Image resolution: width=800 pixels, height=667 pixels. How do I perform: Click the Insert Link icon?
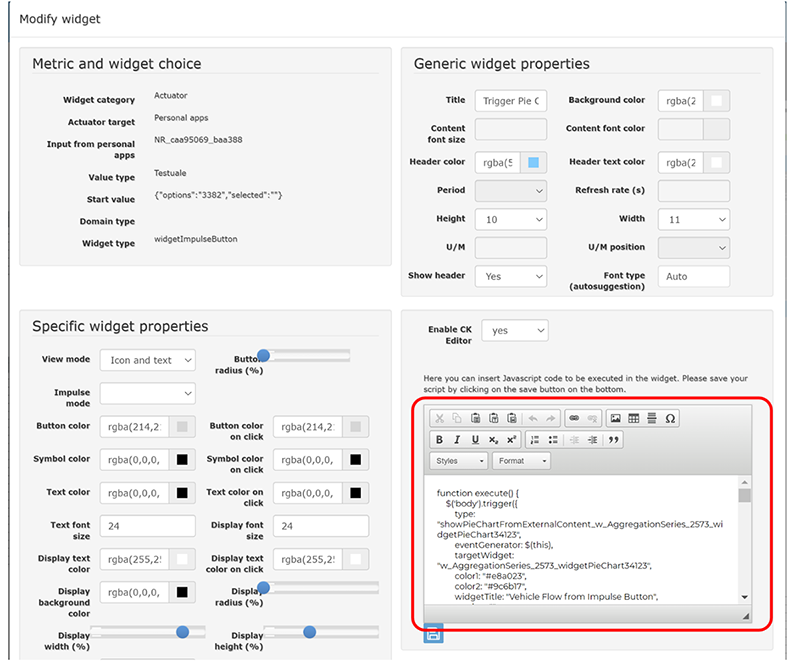pyautogui.click(x=574, y=419)
